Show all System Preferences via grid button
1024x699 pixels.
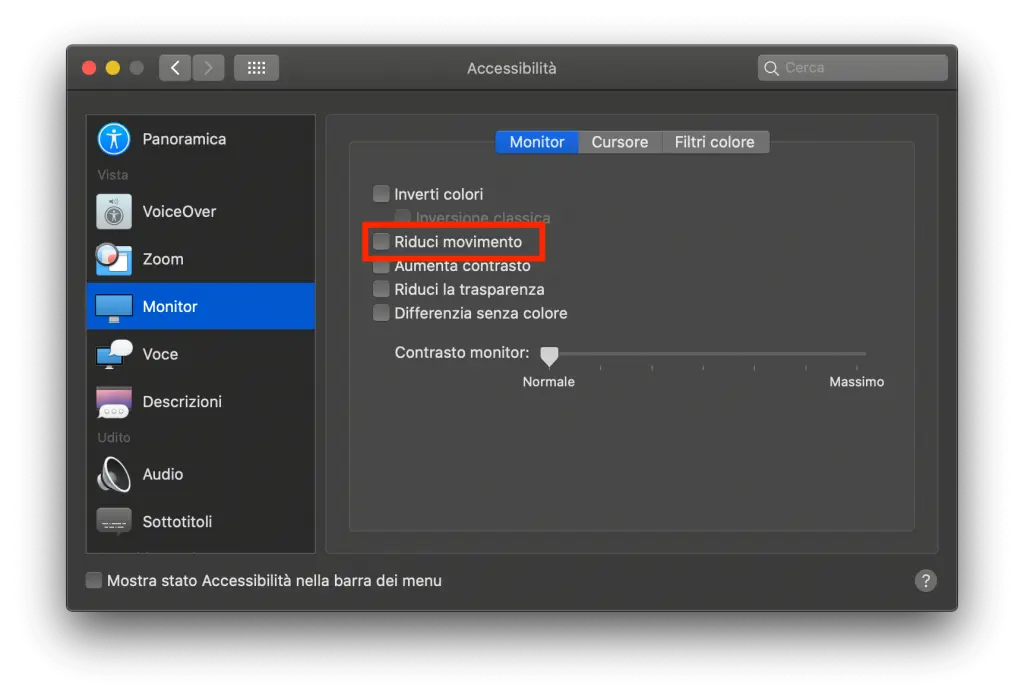[256, 67]
